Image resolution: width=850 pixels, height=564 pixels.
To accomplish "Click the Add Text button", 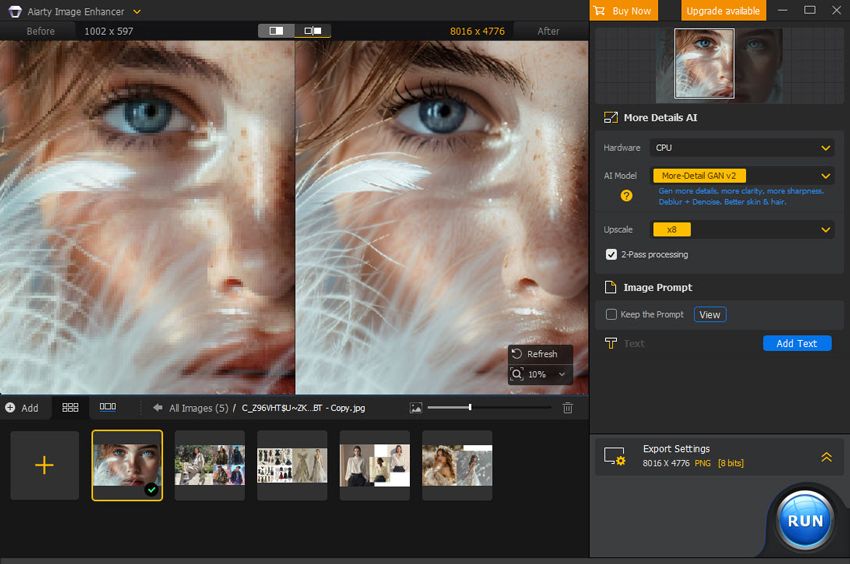I will [x=796, y=343].
